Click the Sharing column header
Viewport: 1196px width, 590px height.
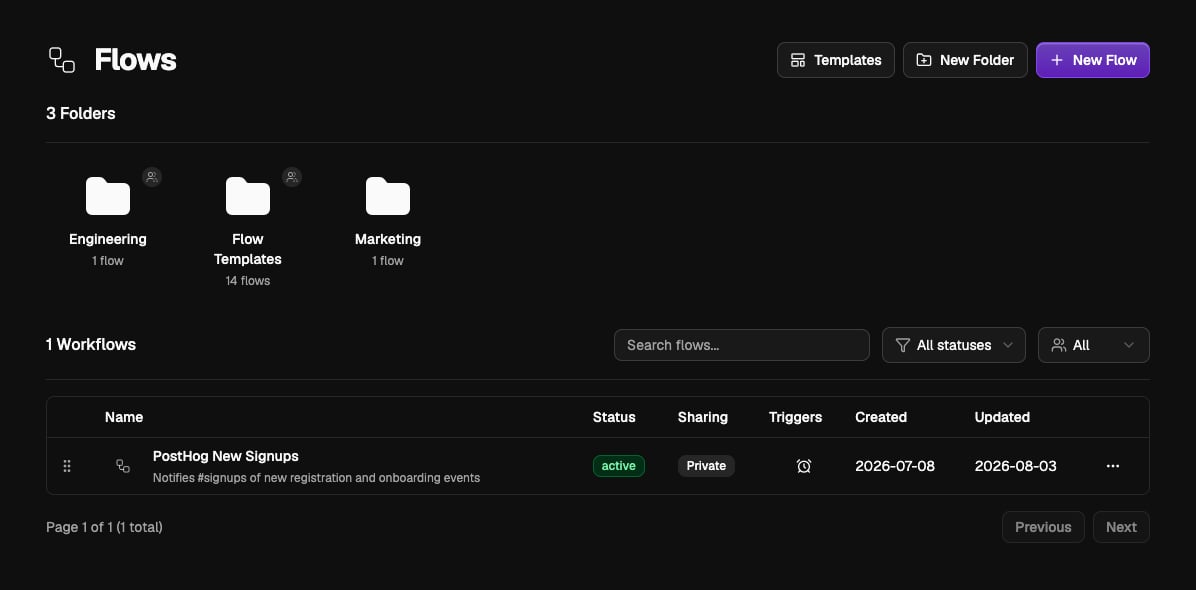[702, 417]
